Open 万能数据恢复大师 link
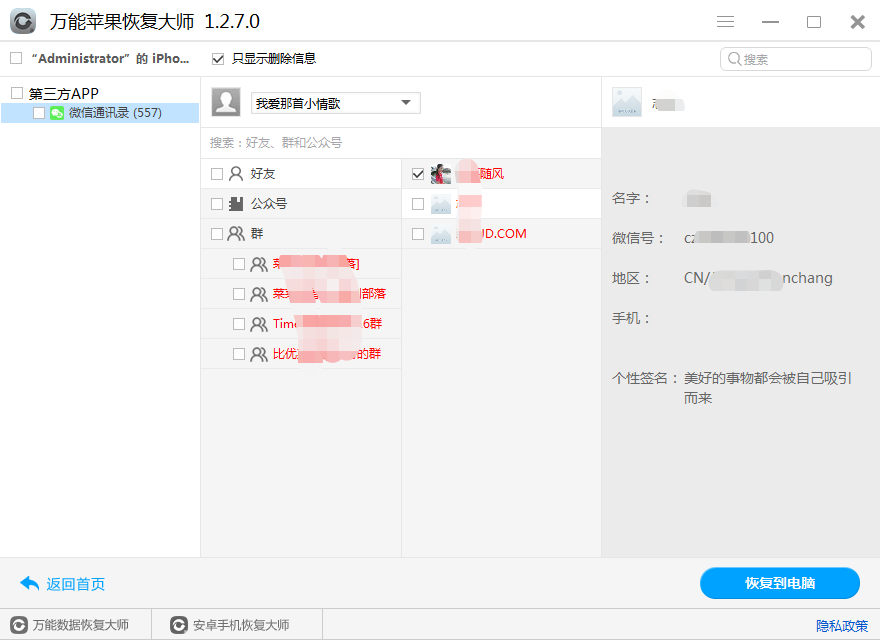Image resolution: width=880 pixels, height=640 pixels. pos(80,625)
